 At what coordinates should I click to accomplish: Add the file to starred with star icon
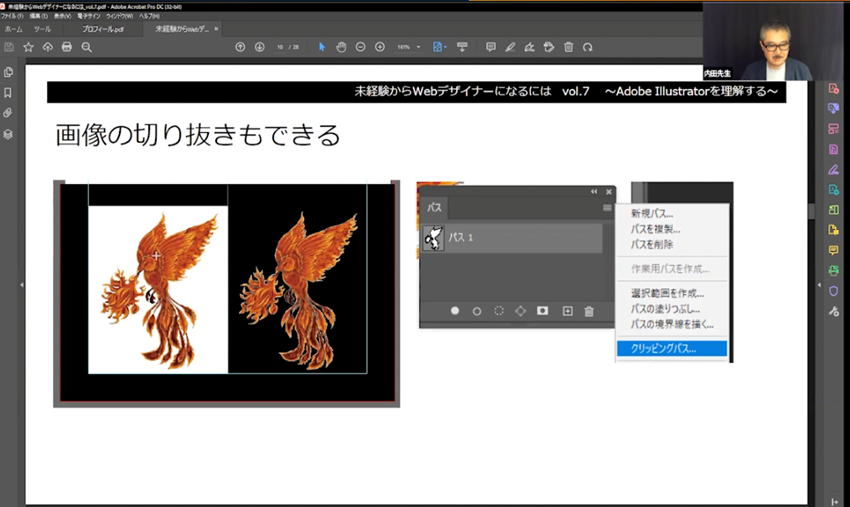coord(28,47)
